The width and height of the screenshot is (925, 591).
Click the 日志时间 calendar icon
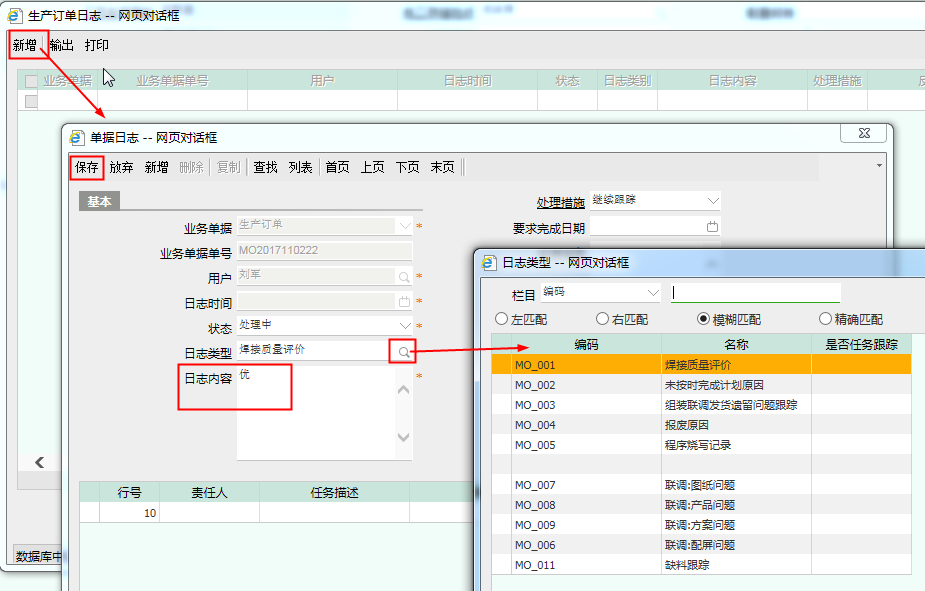(x=404, y=302)
